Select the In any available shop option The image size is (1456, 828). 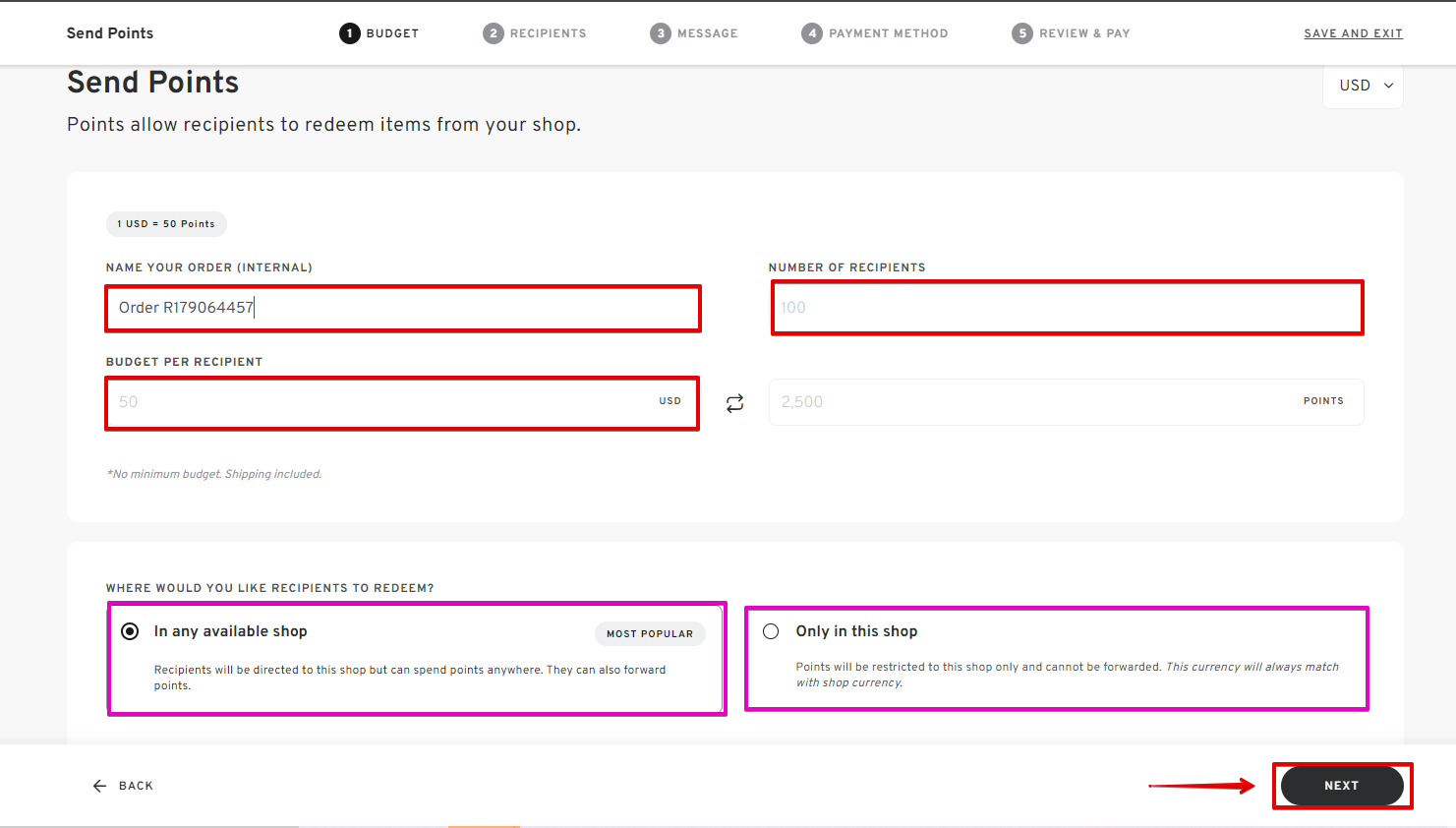[129, 630]
